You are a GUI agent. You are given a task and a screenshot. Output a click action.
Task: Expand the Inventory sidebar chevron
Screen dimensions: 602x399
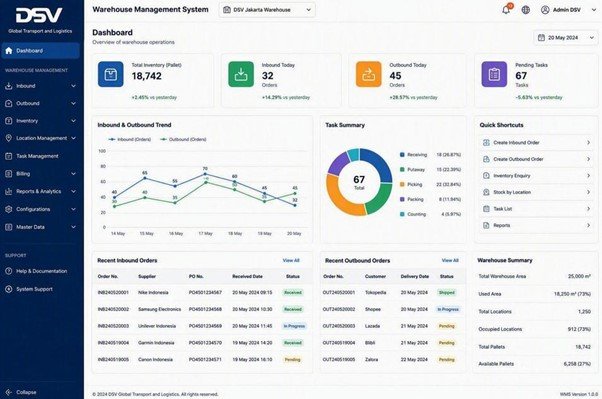73,121
